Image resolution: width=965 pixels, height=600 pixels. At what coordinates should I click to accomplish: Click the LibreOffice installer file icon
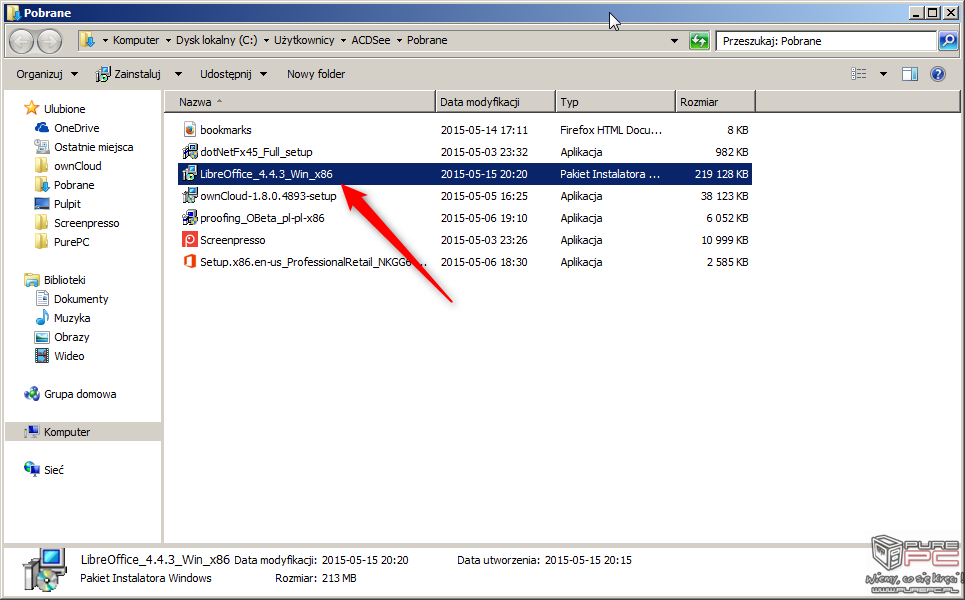pos(190,174)
